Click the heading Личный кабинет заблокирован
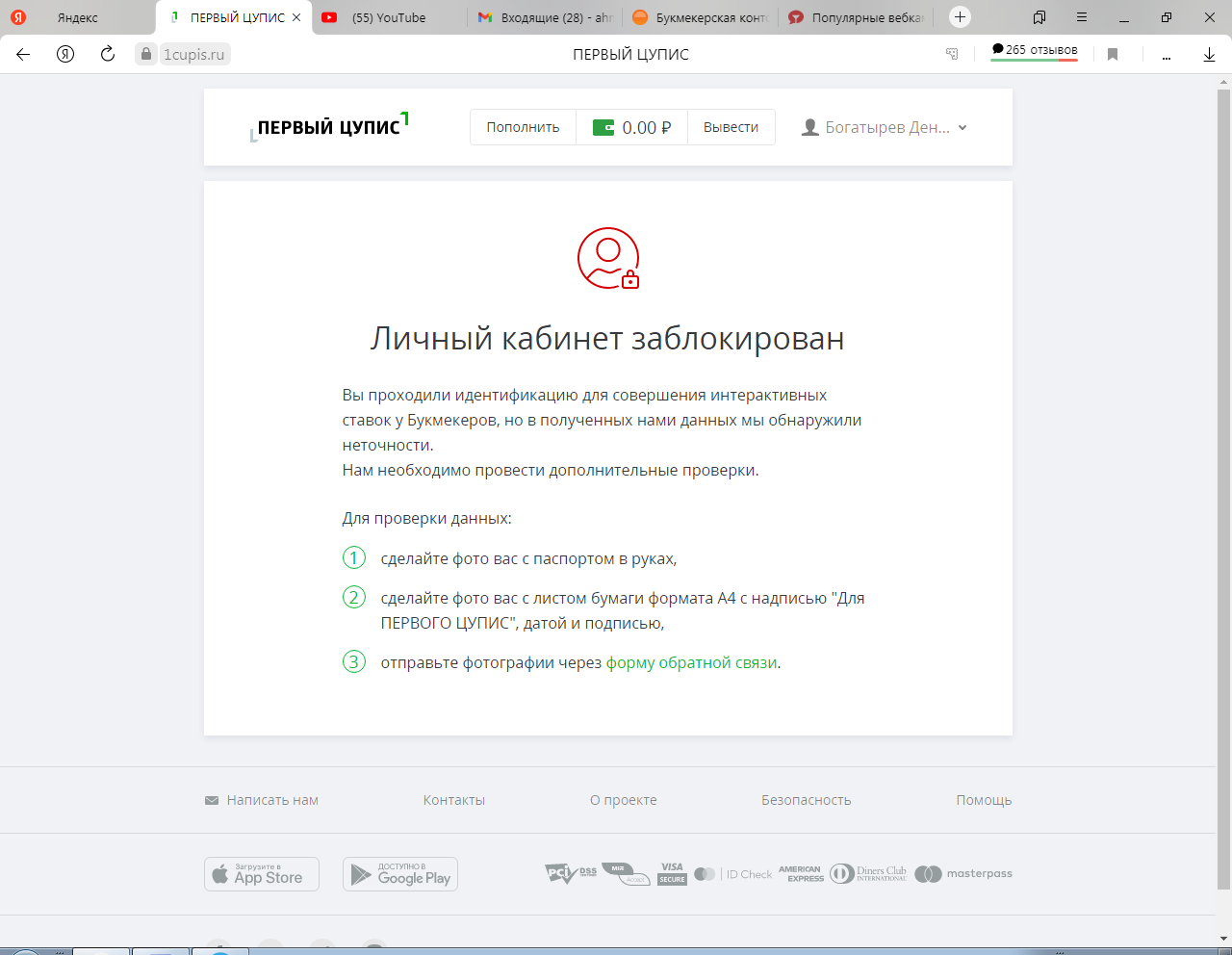This screenshot has height=955, width=1232. pos(607,339)
